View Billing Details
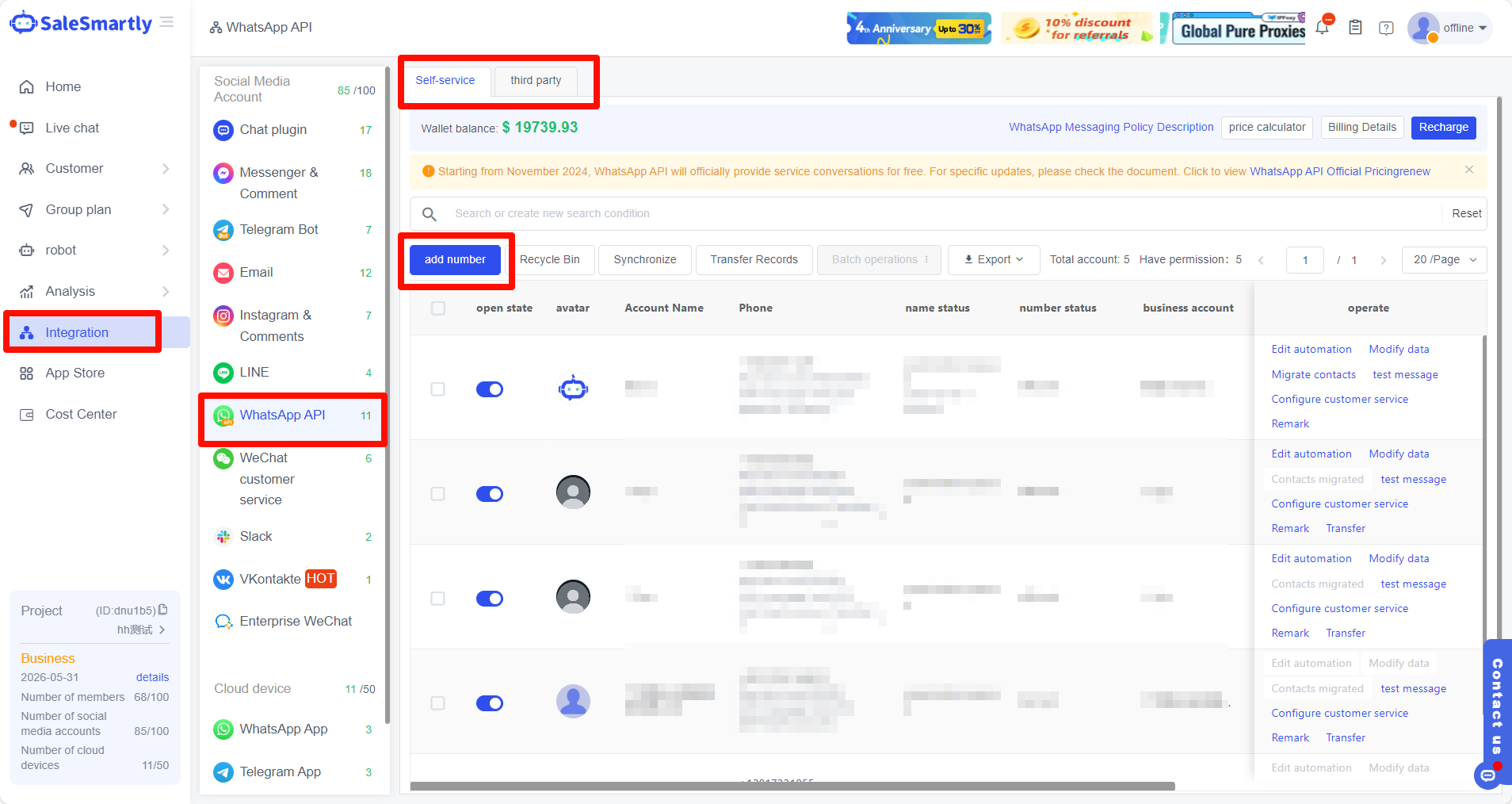Image resolution: width=1512 pixels, height=804 pixels. [x=1362, y=128]
